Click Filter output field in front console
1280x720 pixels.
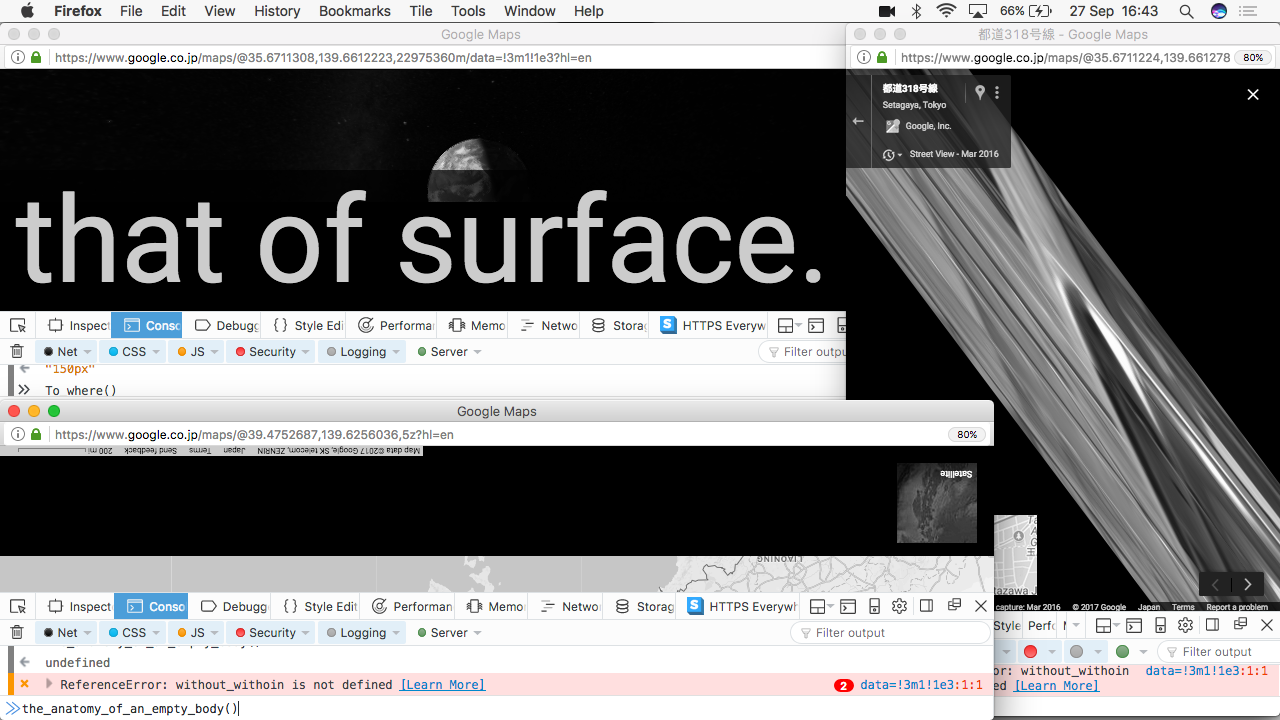(x=890, y=632)
